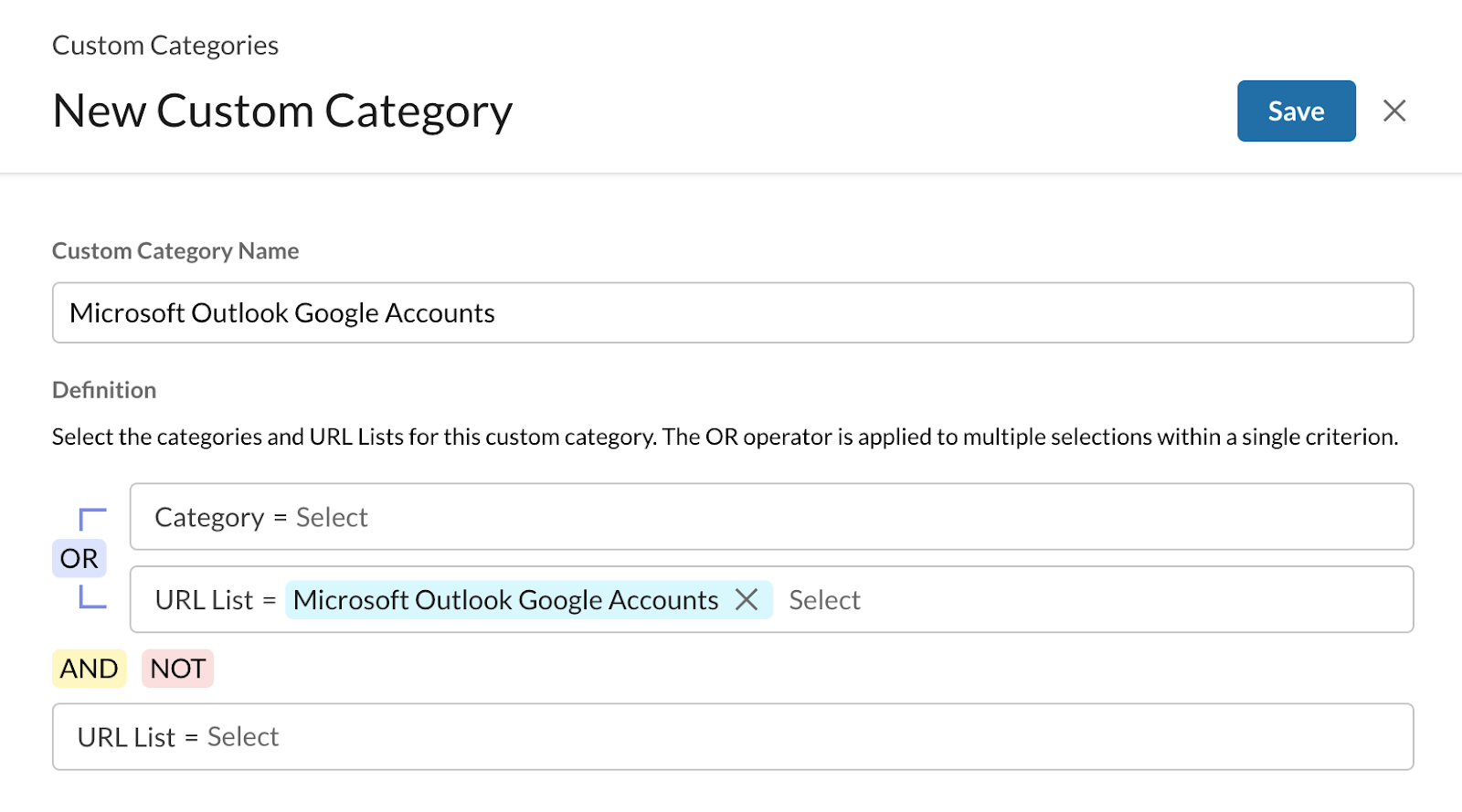Open the excluded URL List Select dropdown
Screen dimensions: 1462x812
click(x=733, y=736)
